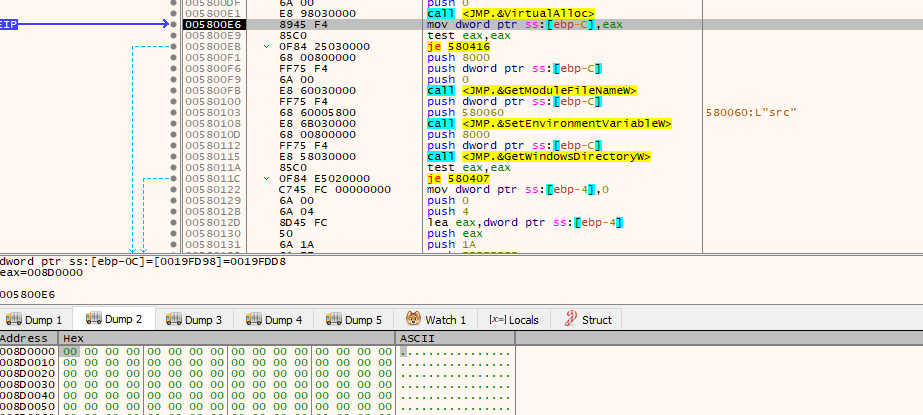
Task: Click the ASCII column header
Action: [x=455, y=338]
